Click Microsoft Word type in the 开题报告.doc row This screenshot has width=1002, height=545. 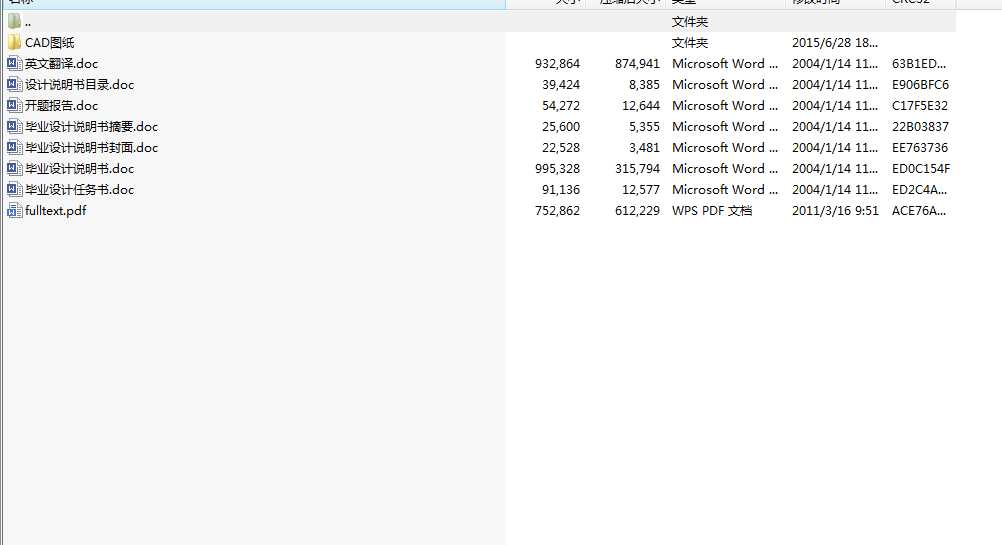coord(725,105)
